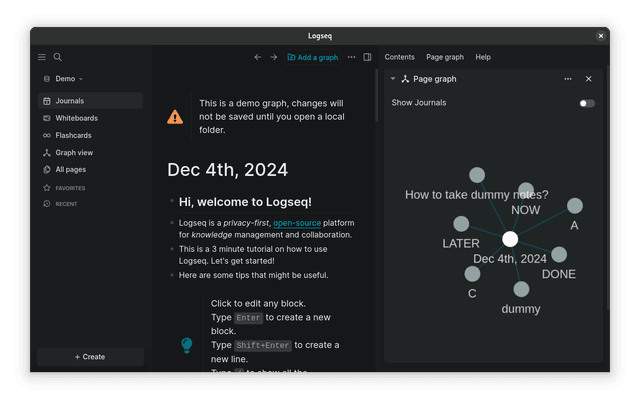Open Flashcards in the left sidebar
640x405 pixels.
(x=90, y=135)
